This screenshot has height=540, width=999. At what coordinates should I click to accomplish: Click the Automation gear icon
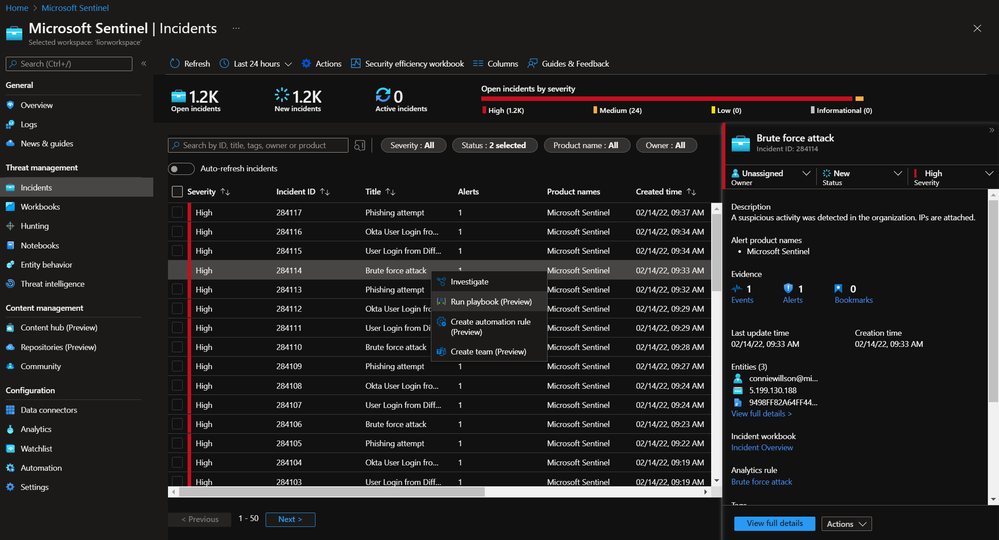pos(10,467)
